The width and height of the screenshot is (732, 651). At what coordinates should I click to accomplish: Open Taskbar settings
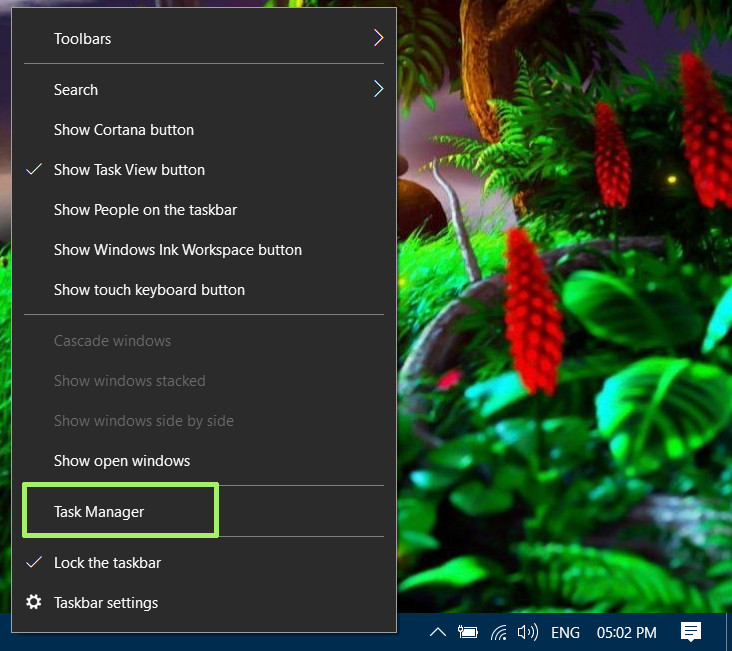coord(204,602)
